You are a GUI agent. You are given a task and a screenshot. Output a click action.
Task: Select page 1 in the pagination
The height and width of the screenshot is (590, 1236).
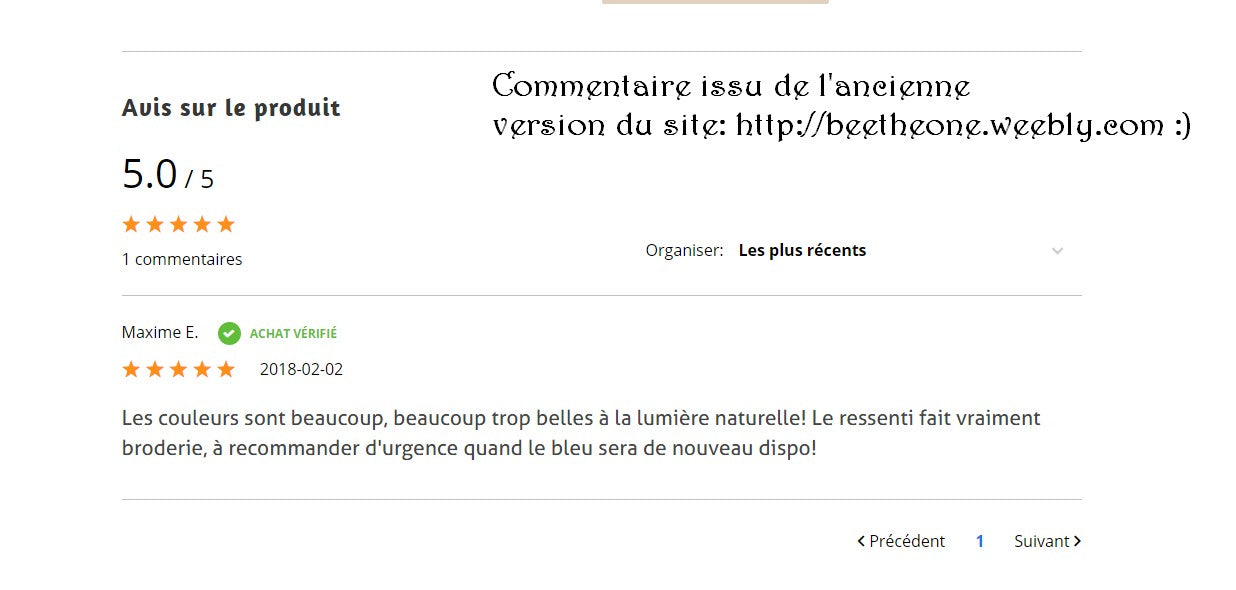[x=980, y=541]
